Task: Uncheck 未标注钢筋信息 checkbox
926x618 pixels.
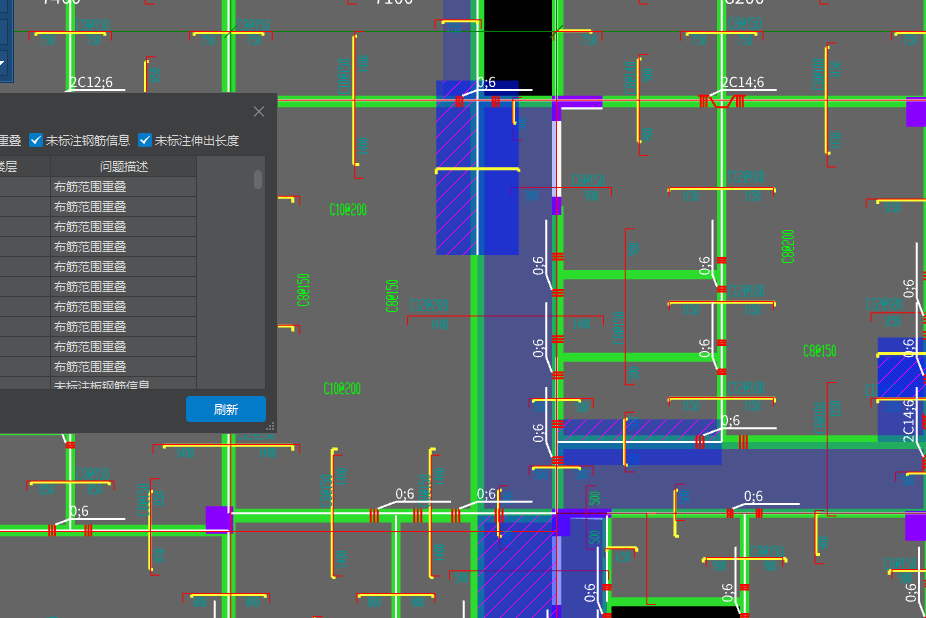Action: point(36,140)
